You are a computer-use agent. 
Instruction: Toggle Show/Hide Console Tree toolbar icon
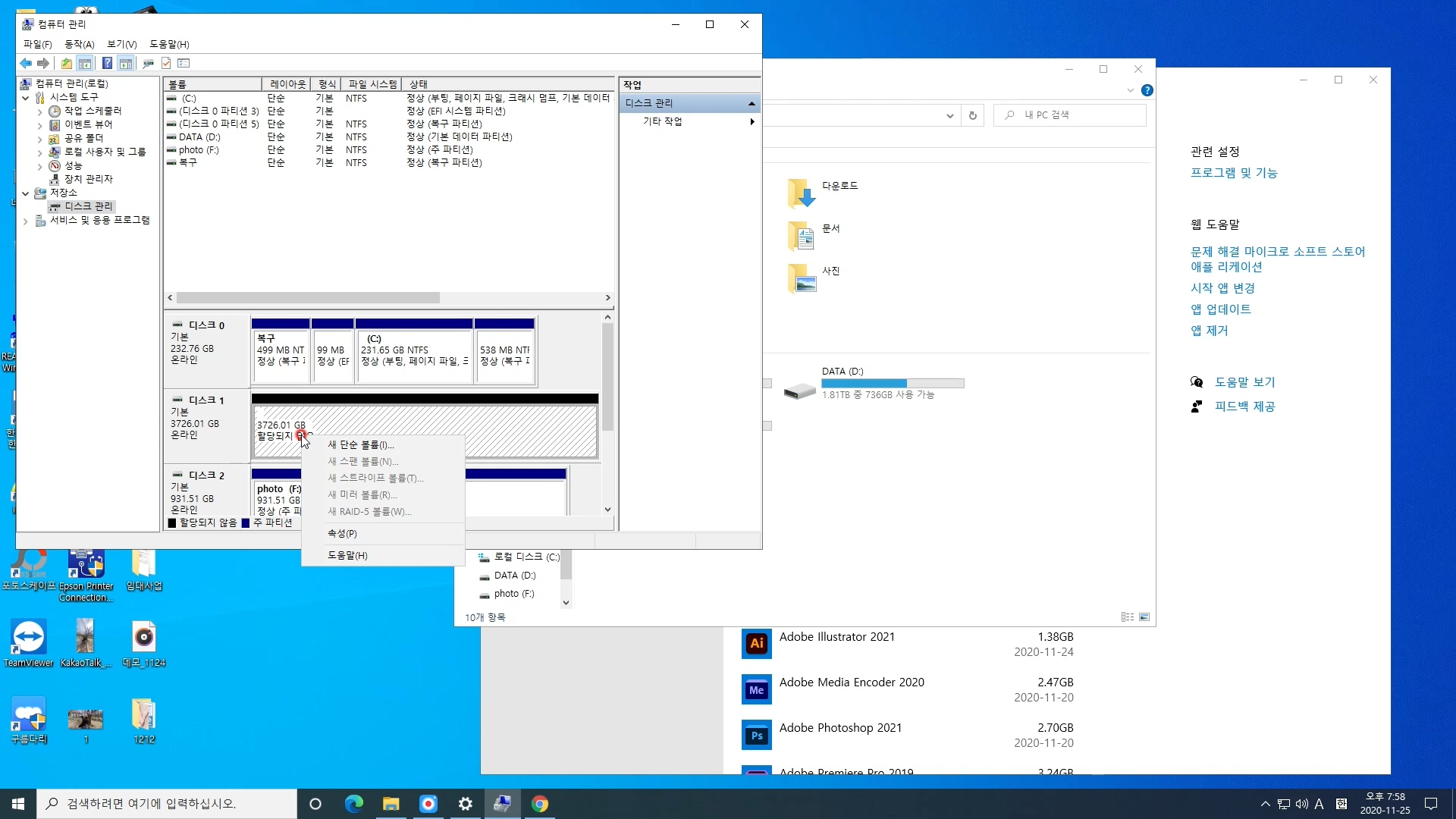click(85, 64)
